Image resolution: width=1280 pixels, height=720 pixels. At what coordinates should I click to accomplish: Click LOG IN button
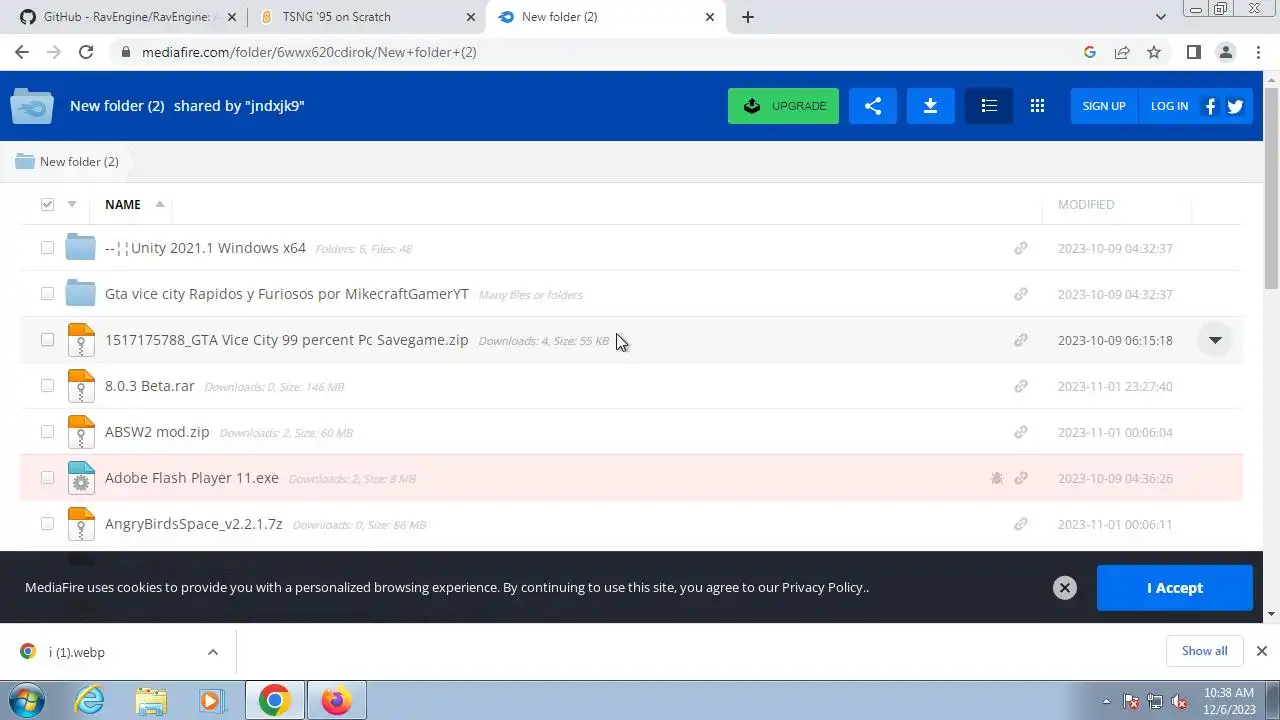[x=1169, y=106]
